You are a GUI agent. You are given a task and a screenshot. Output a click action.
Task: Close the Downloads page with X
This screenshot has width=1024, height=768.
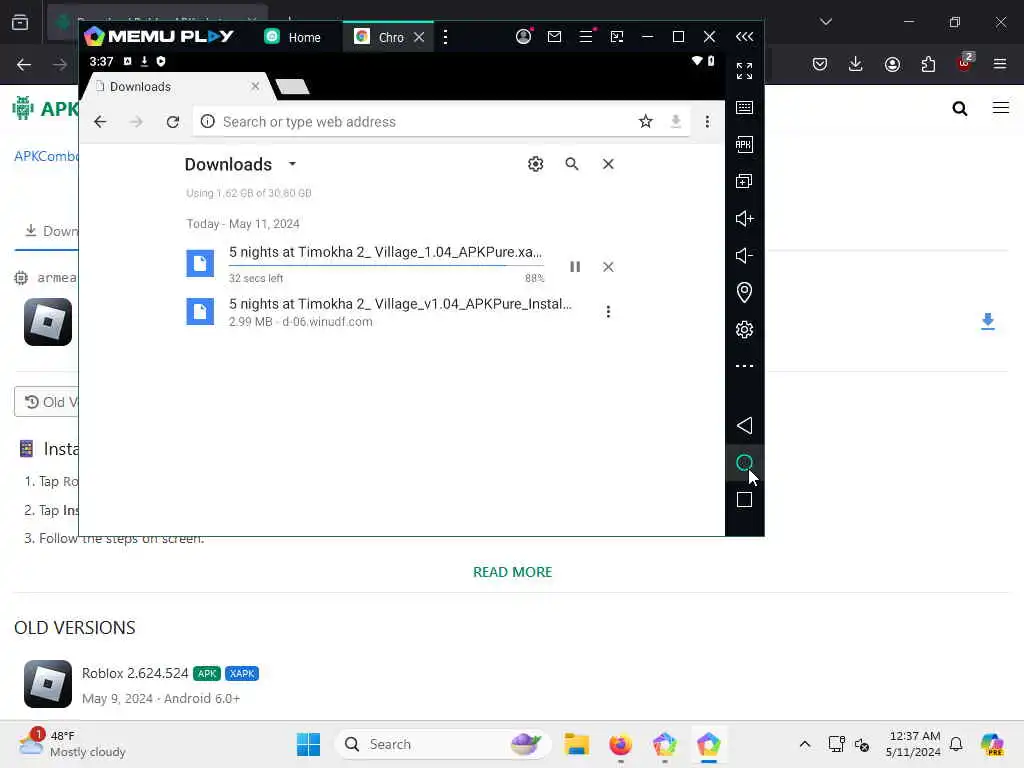coord(608,164)
